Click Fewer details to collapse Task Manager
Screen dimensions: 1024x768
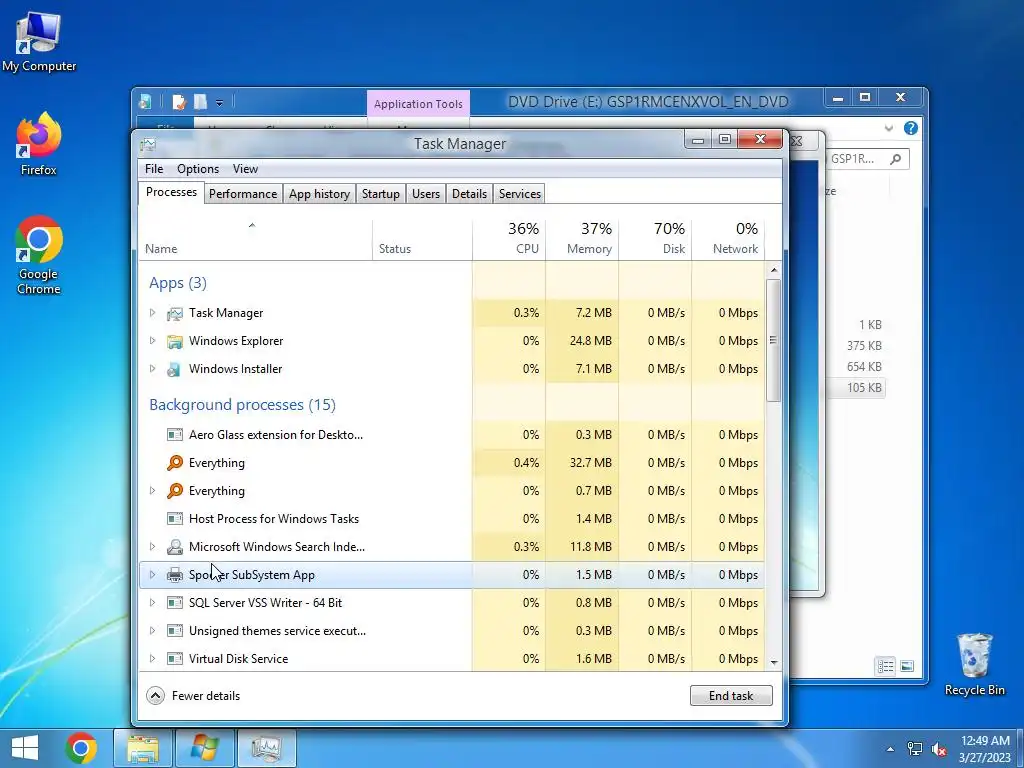pos(193,696)
